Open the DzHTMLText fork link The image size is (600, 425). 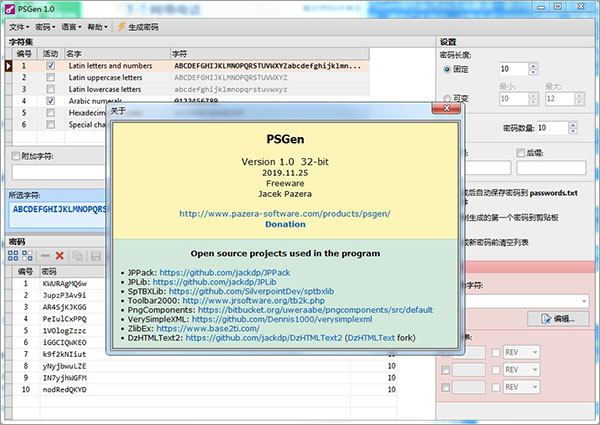[x=371, y=338]
